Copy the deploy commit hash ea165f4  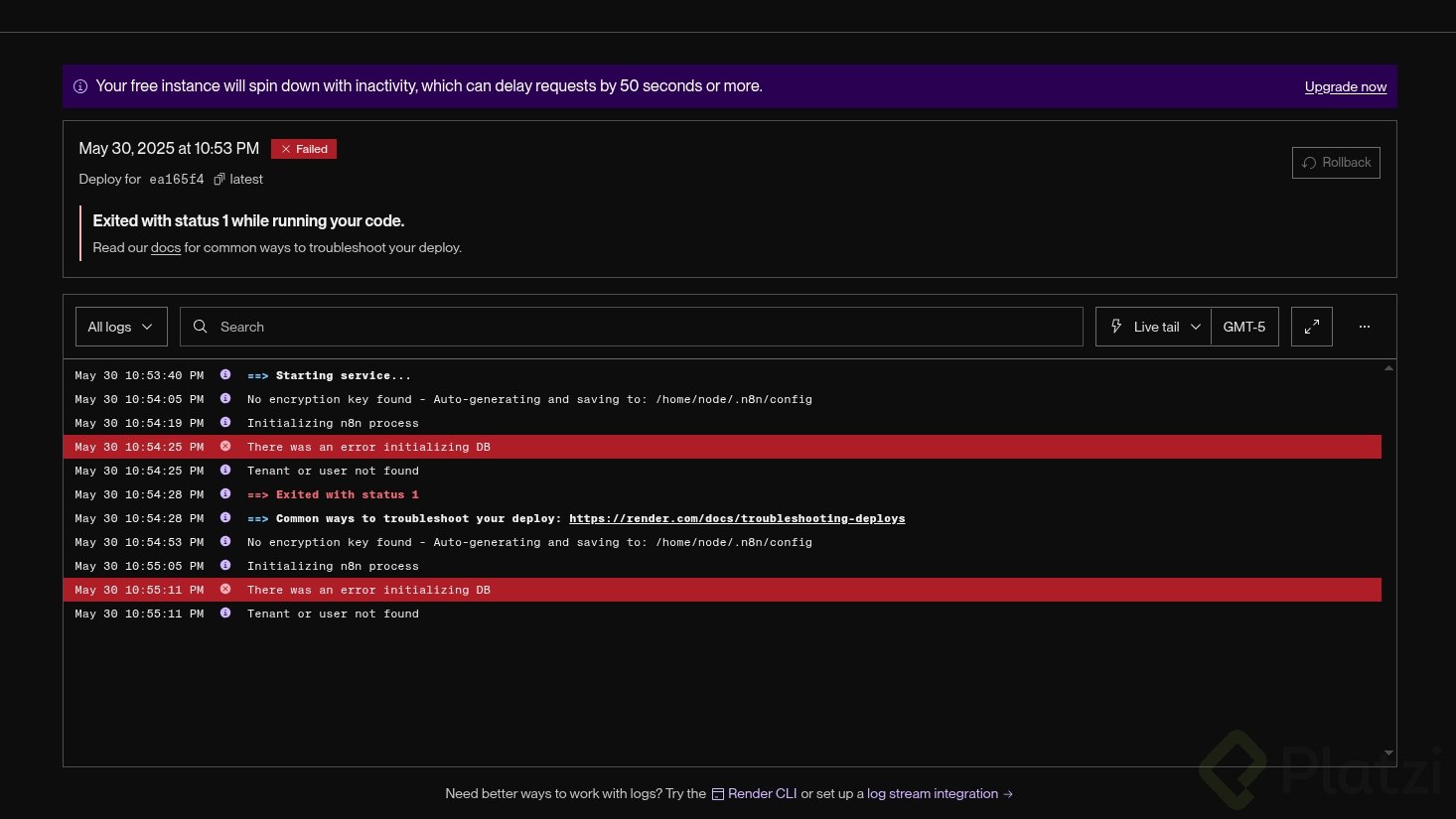pos(219,179)
